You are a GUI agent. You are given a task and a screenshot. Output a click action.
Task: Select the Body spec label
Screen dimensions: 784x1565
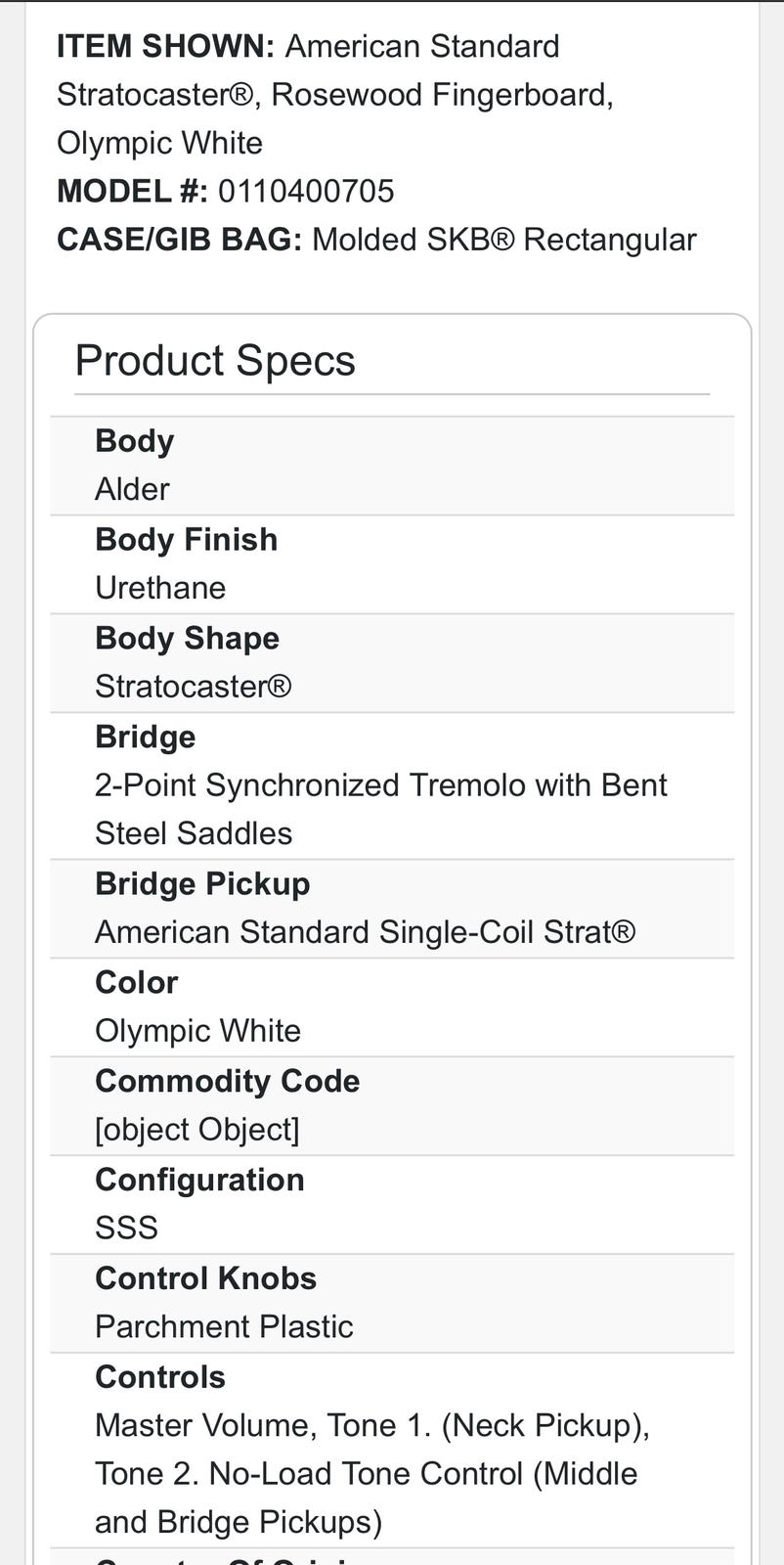click(134, 441)
